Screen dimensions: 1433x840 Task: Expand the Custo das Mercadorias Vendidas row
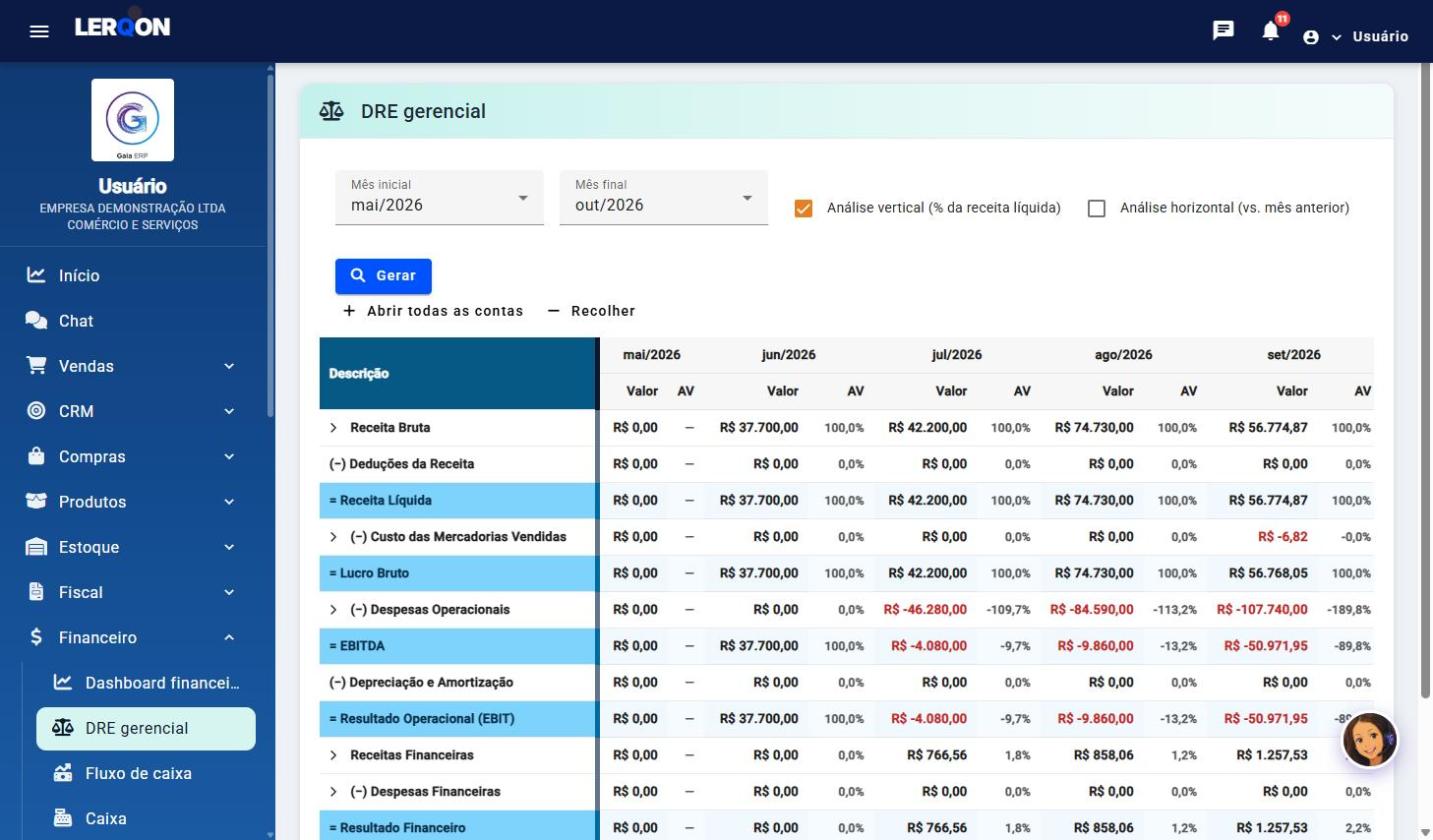334,537
